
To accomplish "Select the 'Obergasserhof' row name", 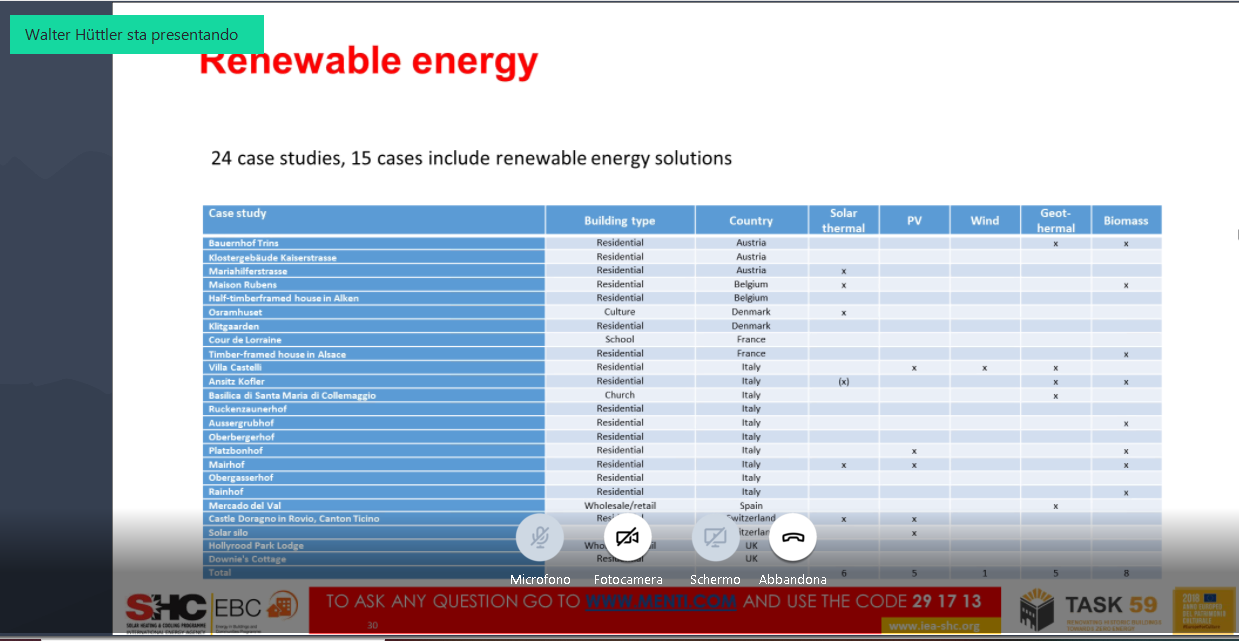I will (241, 478).
